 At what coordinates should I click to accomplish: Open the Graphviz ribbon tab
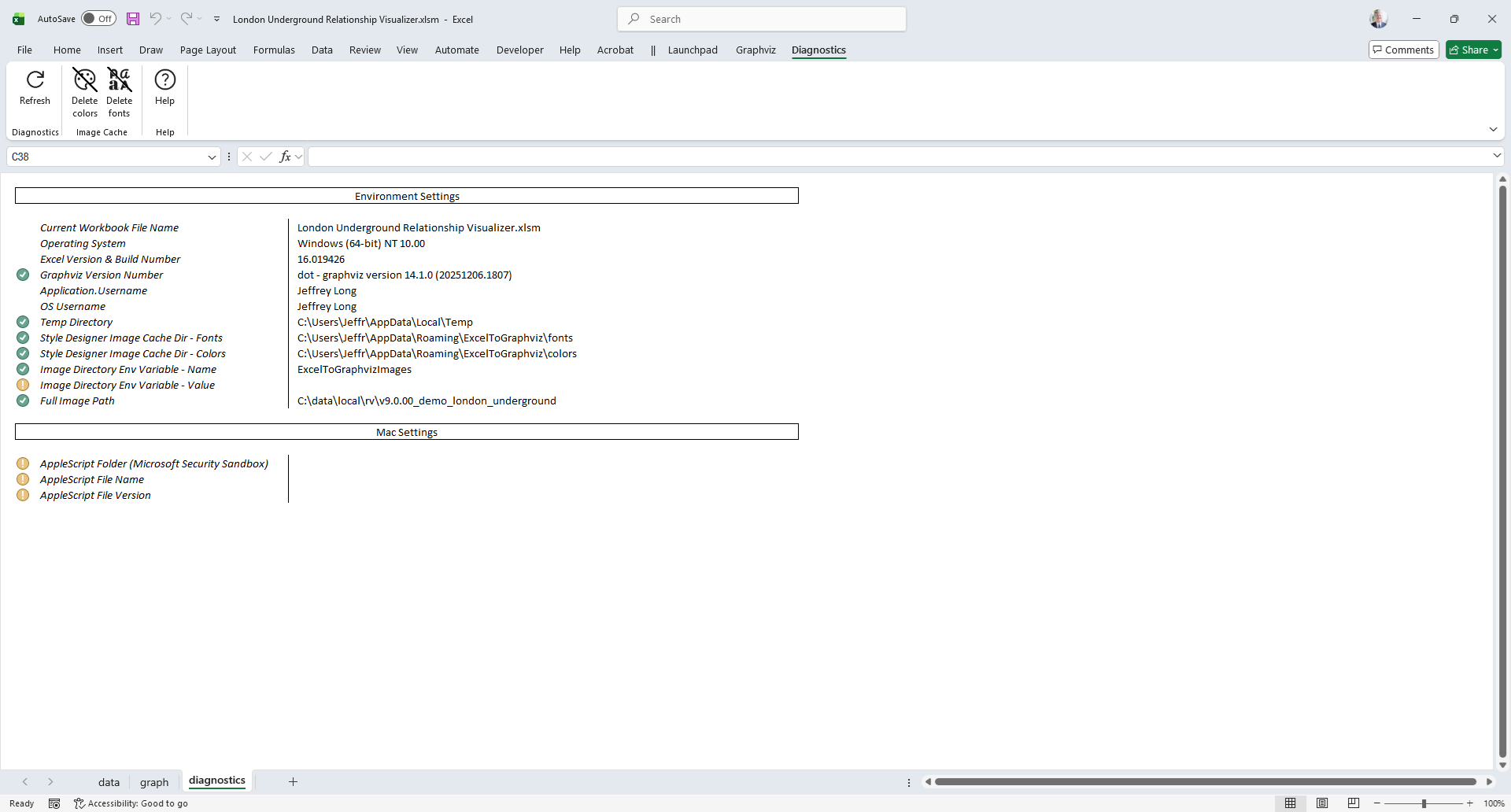tap(755, 50)
